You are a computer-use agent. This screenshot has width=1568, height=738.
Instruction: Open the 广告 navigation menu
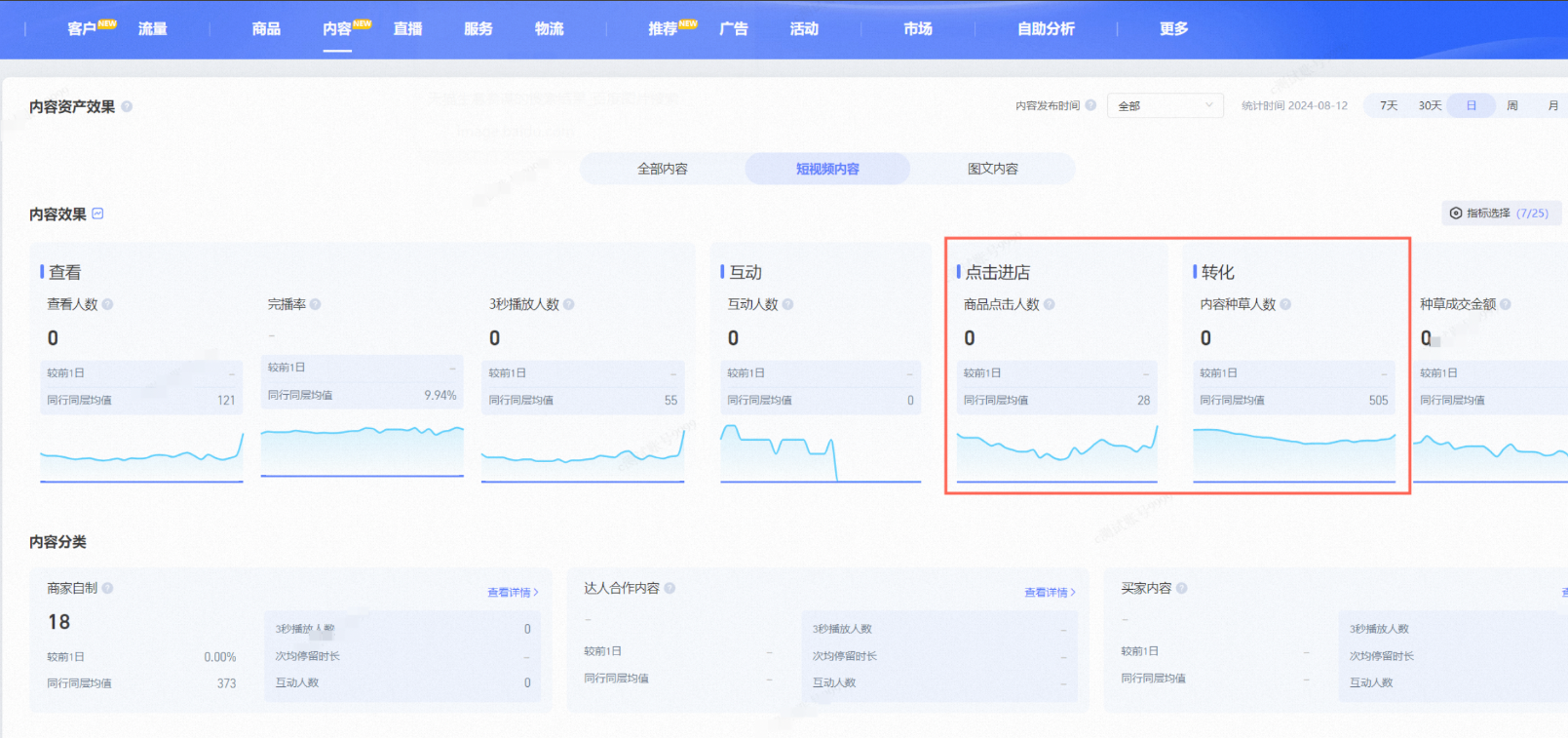(734, 29)
